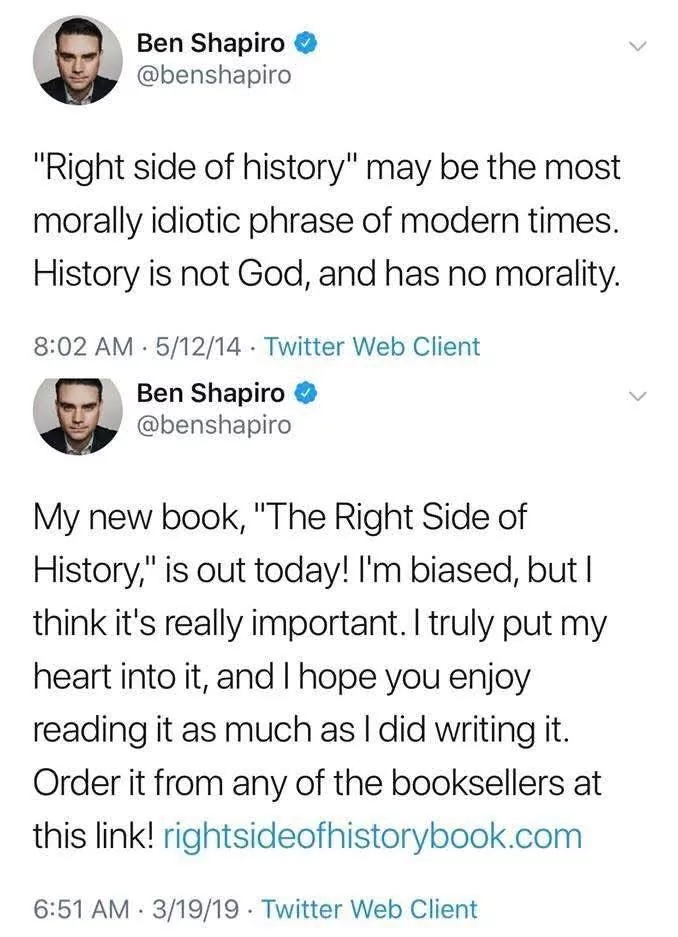The width and height of the screenshot is (678, 937).
Task: Expand the chevron menu on the 2014 tweet
Action: [637, 46]
